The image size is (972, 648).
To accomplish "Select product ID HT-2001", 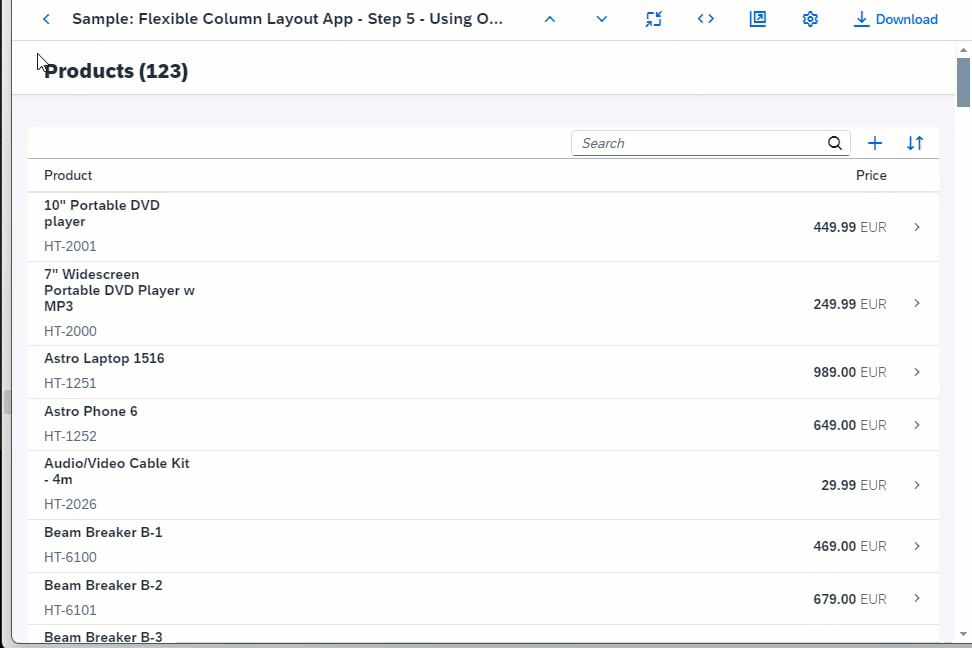I will (70, 246).
